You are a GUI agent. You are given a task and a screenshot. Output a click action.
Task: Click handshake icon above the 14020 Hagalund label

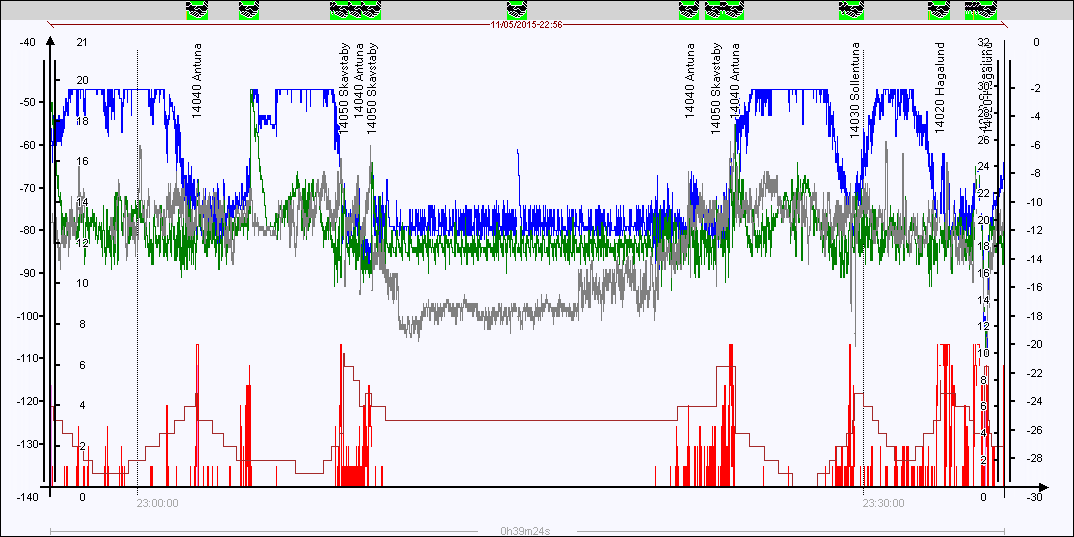coord(938,10)
